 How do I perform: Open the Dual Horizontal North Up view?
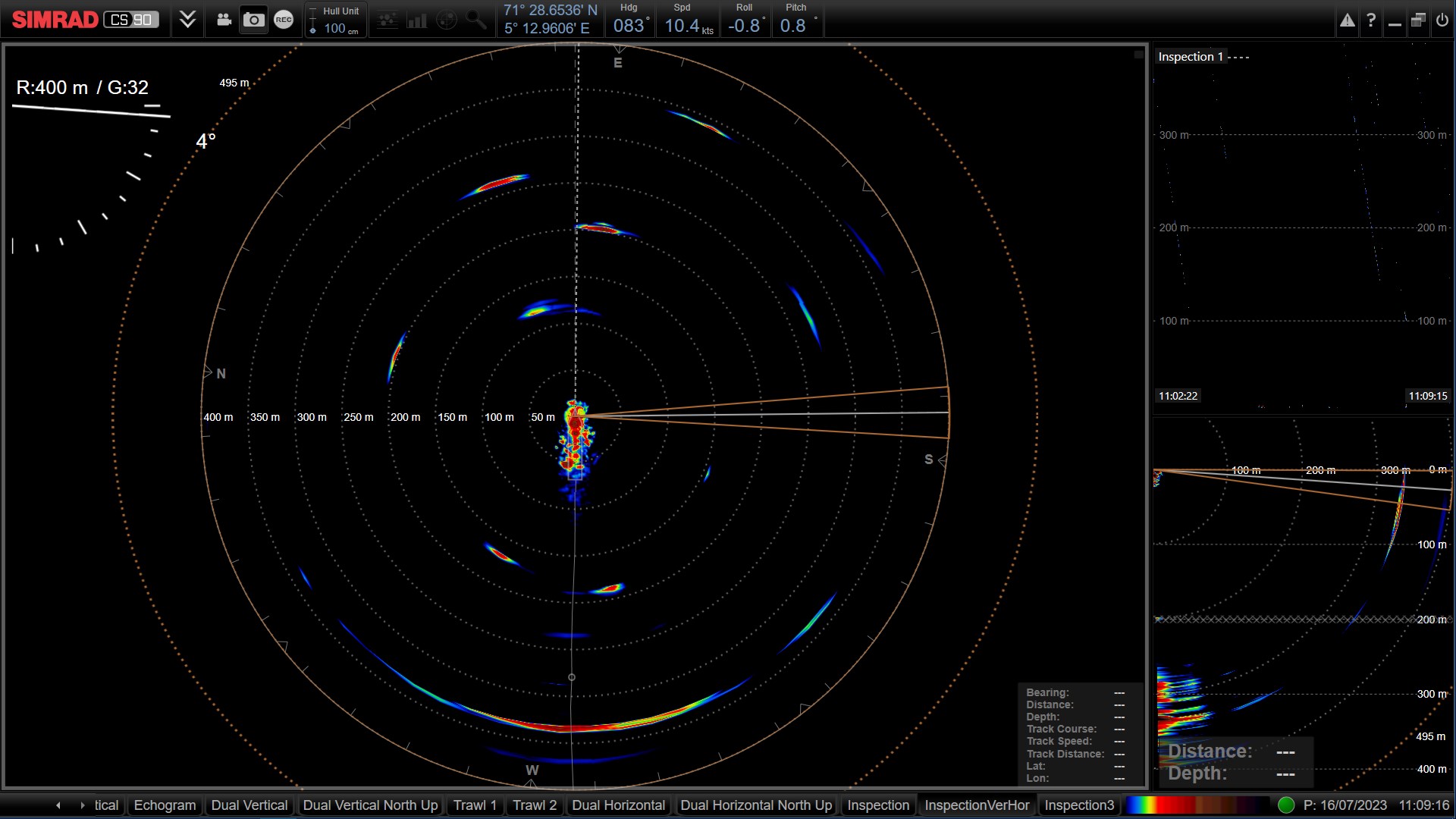tap(755, 805)
